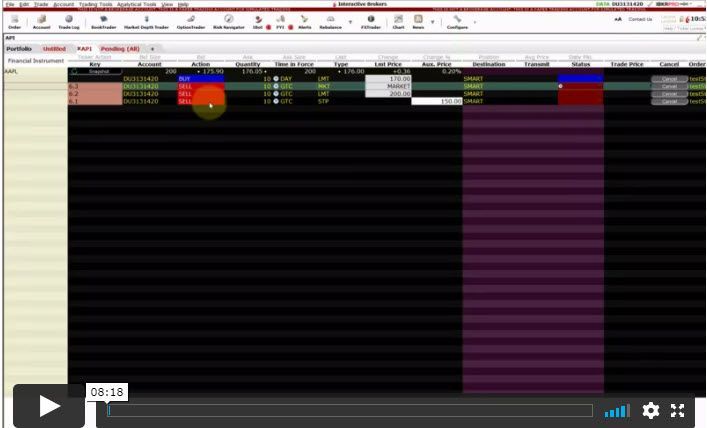Open the Trade menu
Image resolution: width=707 pixels, height=428 pixels.
41,4
